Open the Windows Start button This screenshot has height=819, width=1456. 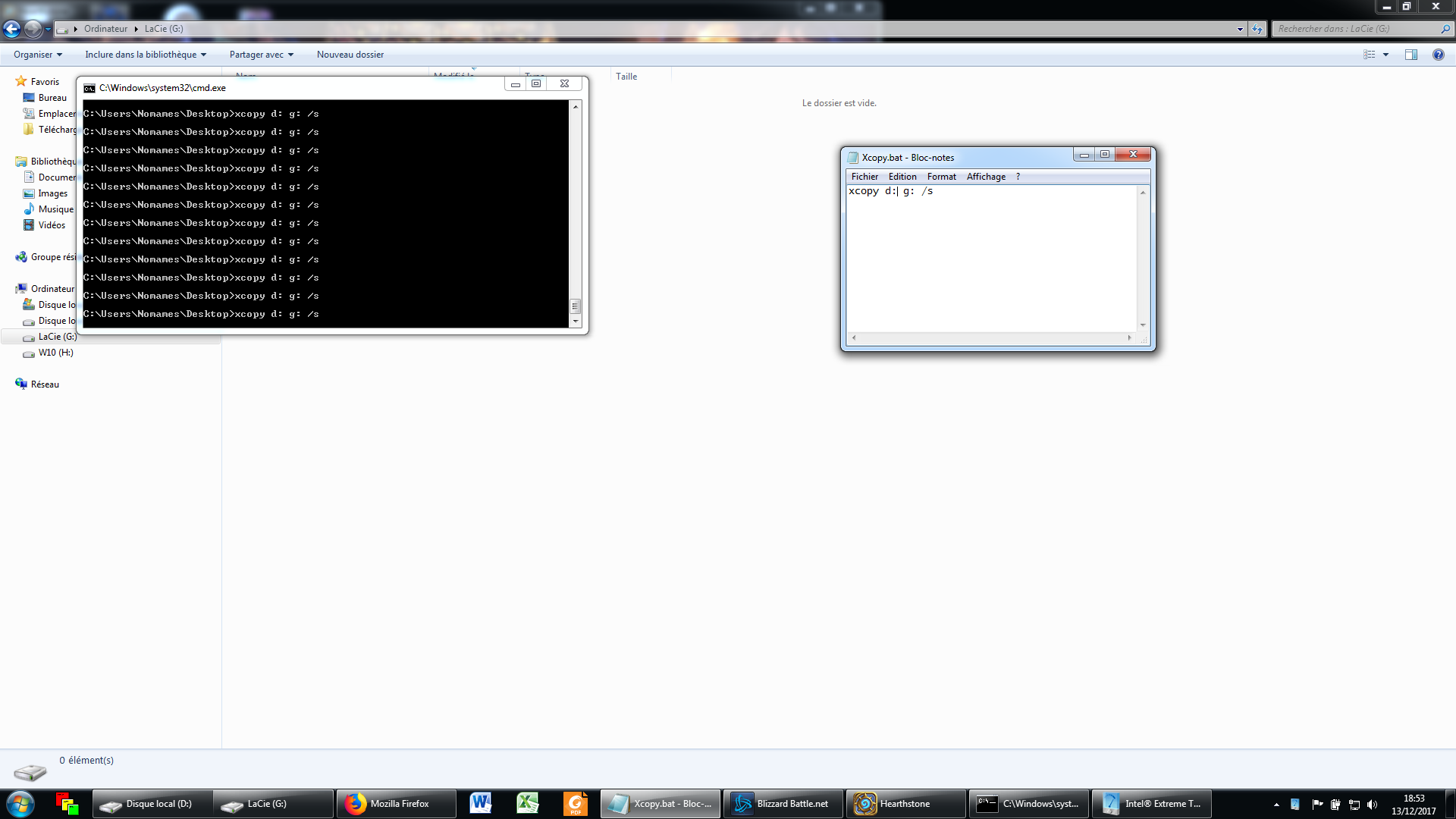click(x=20, y=804)
